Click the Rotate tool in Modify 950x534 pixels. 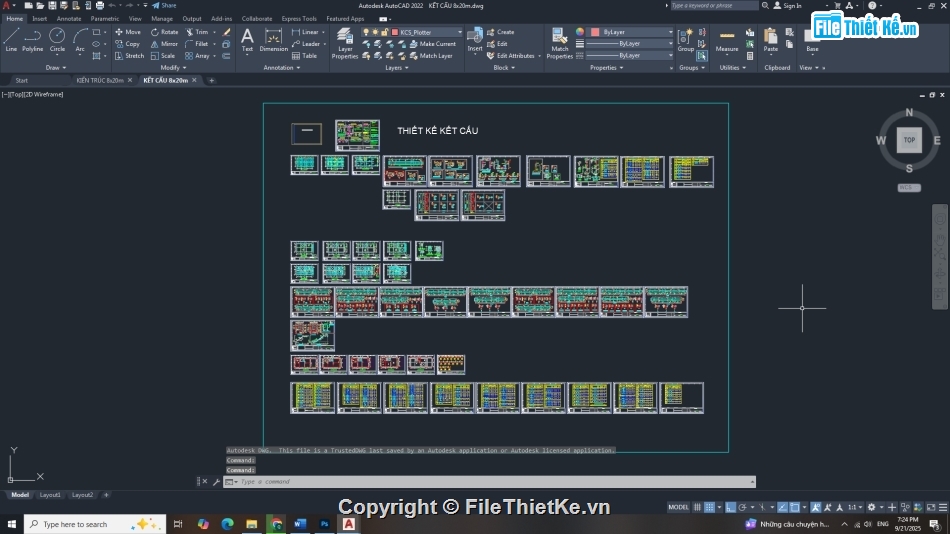165,32
